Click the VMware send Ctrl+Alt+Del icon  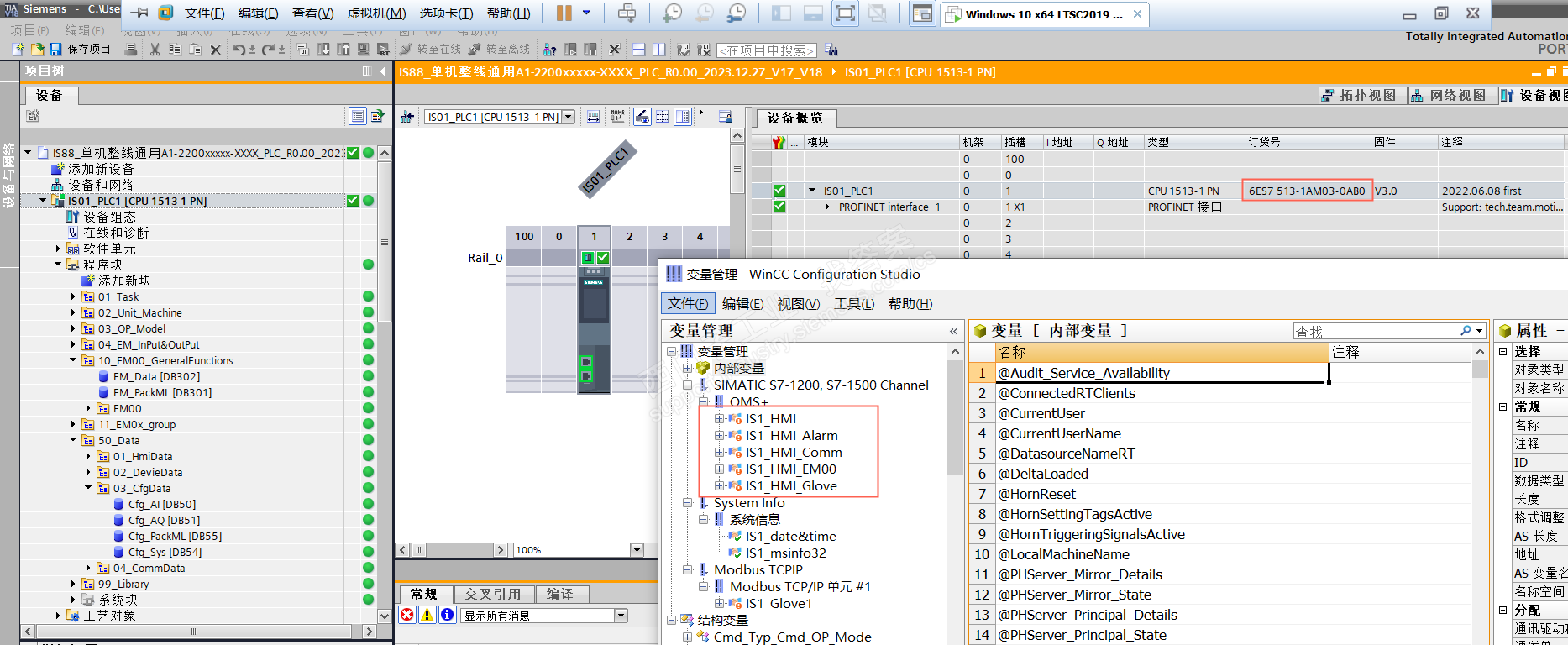click(627, 13)
